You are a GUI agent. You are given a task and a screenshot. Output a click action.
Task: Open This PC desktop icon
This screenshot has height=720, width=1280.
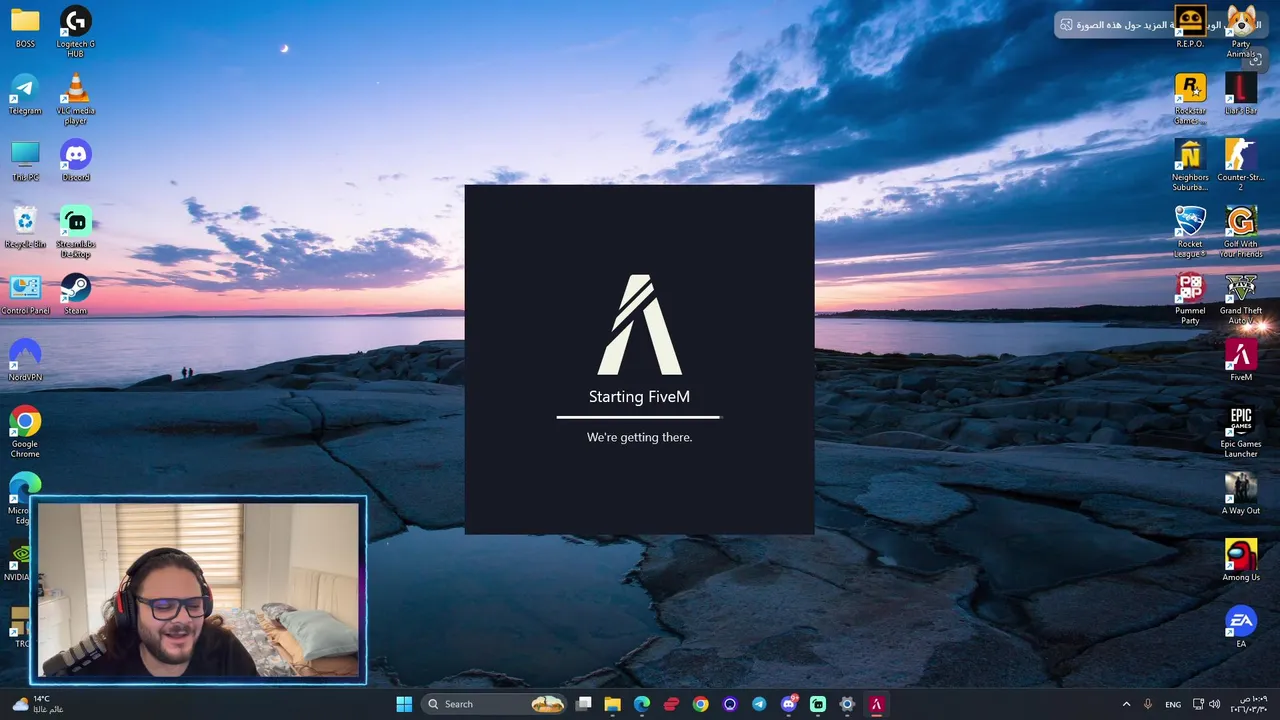[x=25, y=160]
